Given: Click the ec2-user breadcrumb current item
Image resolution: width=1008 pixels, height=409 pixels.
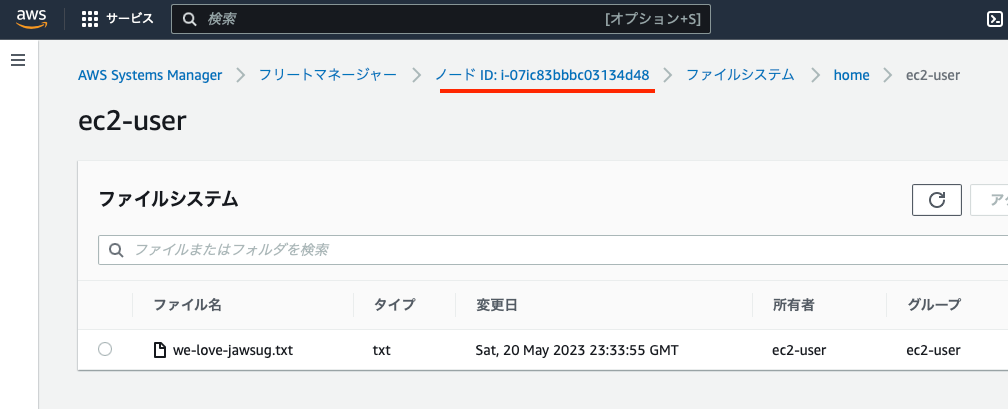Looking at the screenshot, I should 933,75.
